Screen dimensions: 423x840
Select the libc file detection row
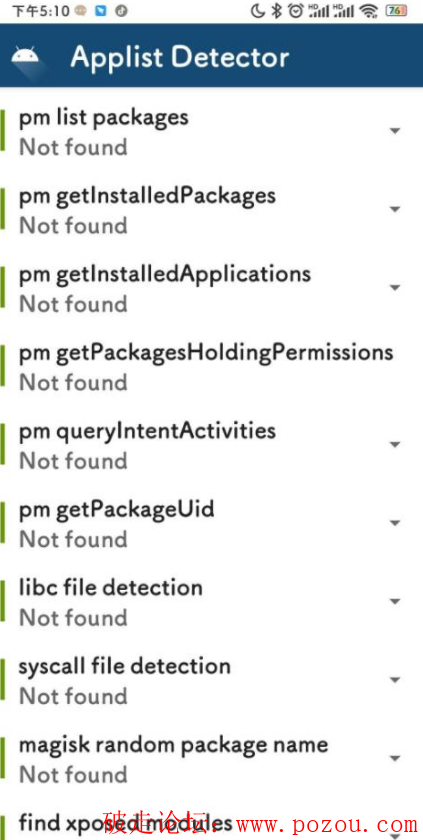212,602
